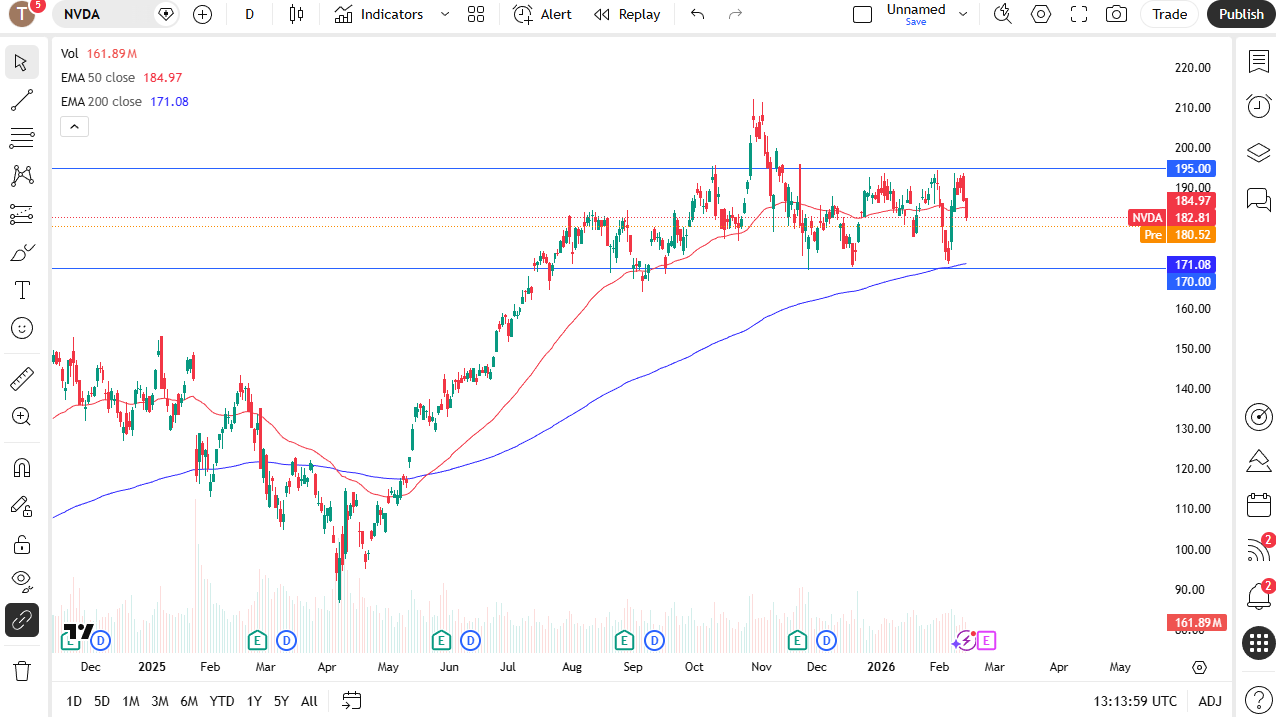Open the emoji icons tool
Screen dimensions: 1276x717
pos(22,328)
